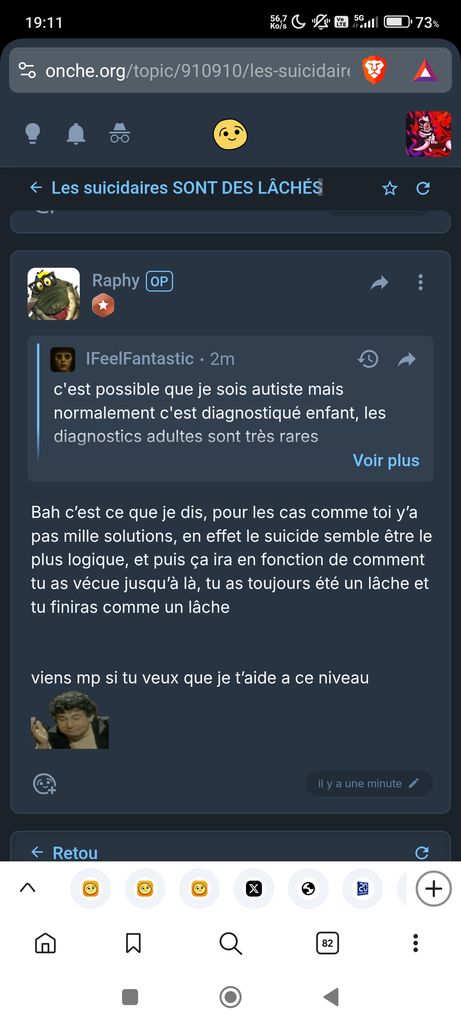The height and width of the screenshot is (1024, 461).
Task: Tap the Brave shields lion icon
Action: click(375, 70)
